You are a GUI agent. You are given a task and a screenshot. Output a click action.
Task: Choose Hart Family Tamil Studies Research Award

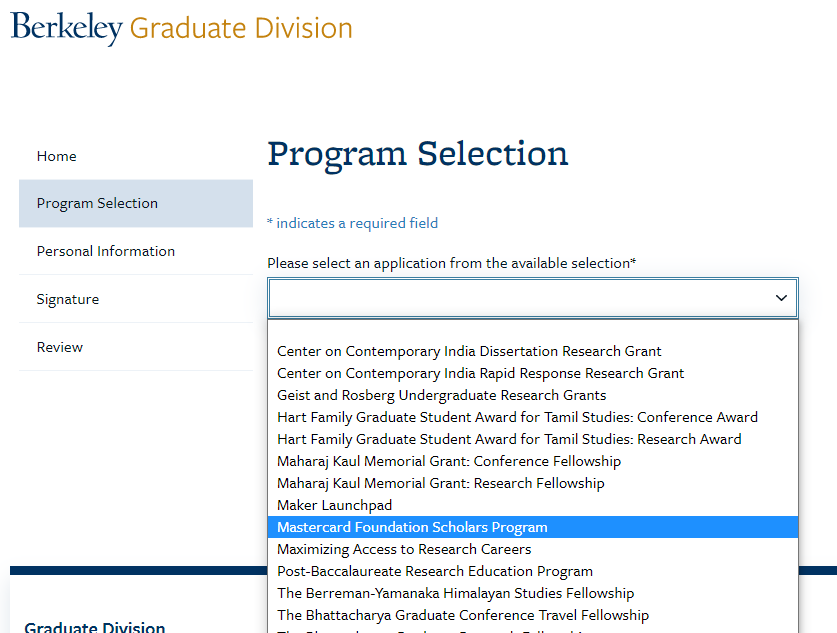click(509, 439)
